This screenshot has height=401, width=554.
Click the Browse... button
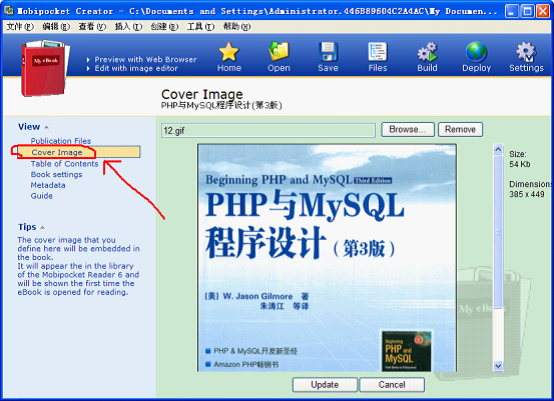(408, 129)
